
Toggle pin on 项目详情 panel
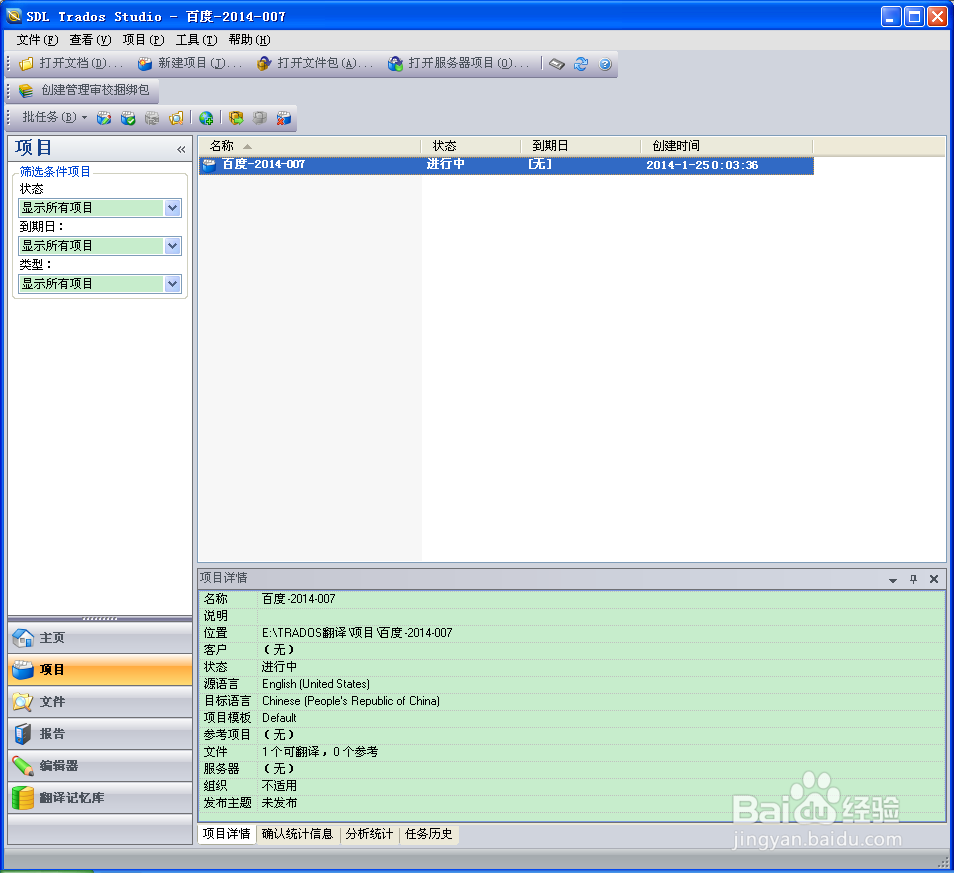coord(913,579)
